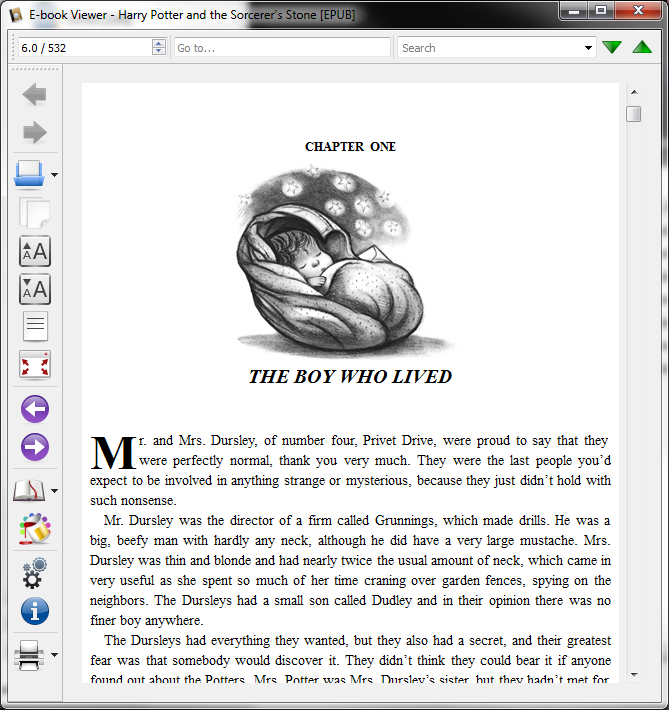Increase font size with the larger A icon
Screen dimensions: 669x710
click(x=35, y=251)
